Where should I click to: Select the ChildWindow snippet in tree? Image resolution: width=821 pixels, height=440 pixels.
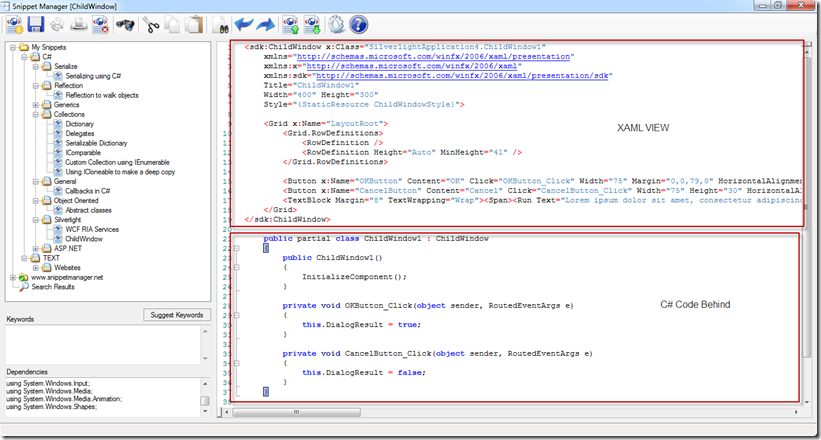(x=84, y=239)
